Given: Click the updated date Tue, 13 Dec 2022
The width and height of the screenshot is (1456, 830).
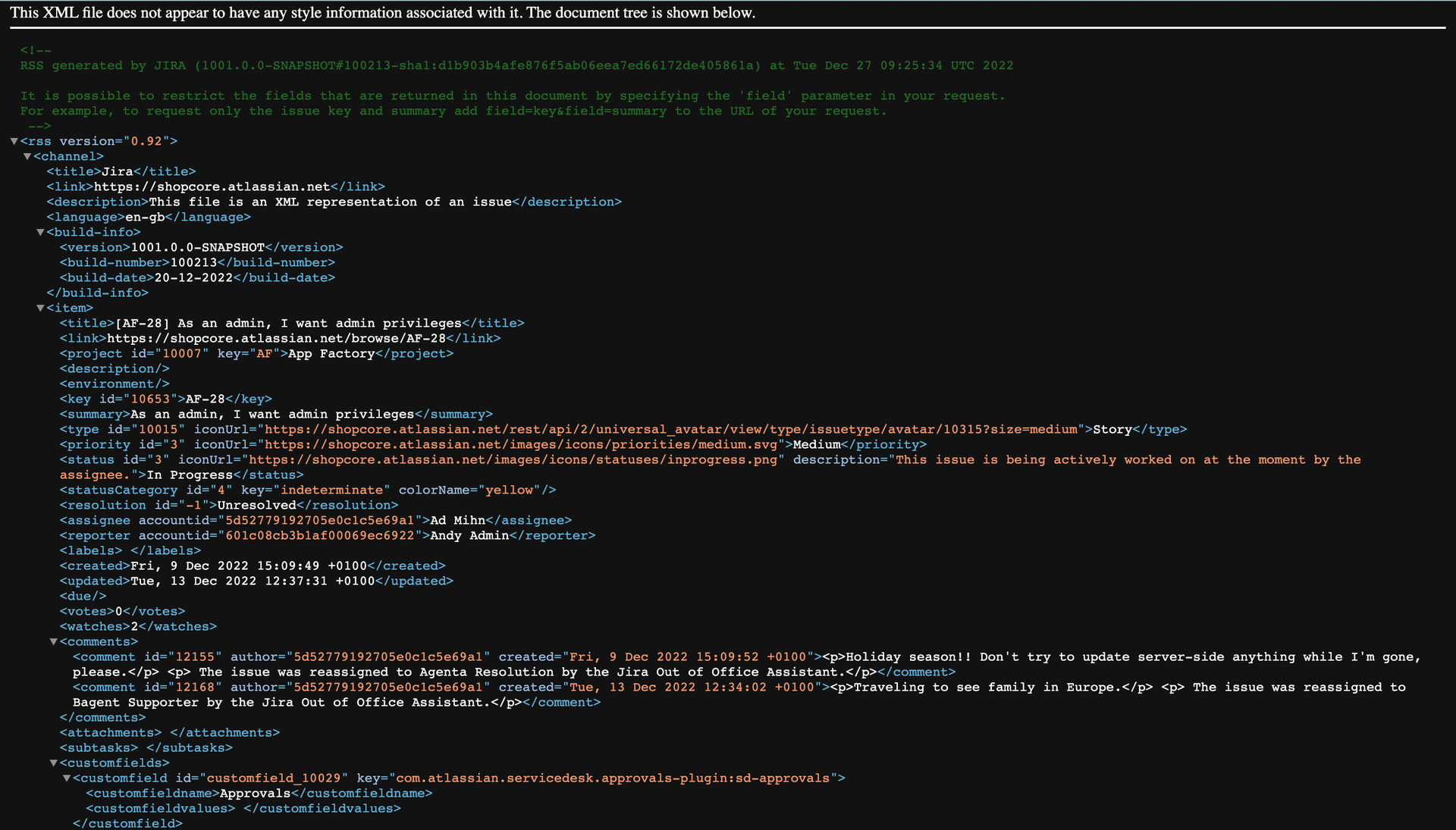Looking at the screenshot, I should point(253,581).
